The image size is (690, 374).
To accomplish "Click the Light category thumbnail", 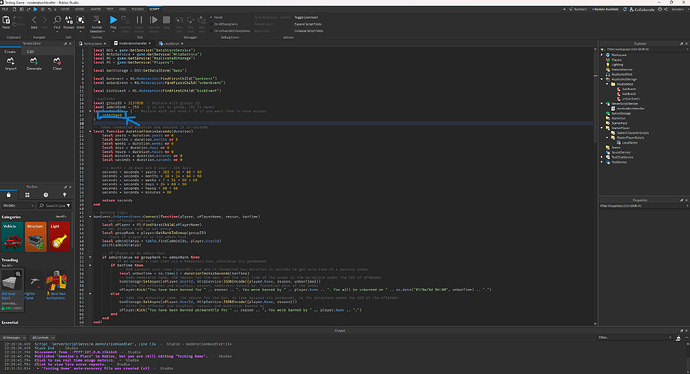I will [x=59, y=237].
